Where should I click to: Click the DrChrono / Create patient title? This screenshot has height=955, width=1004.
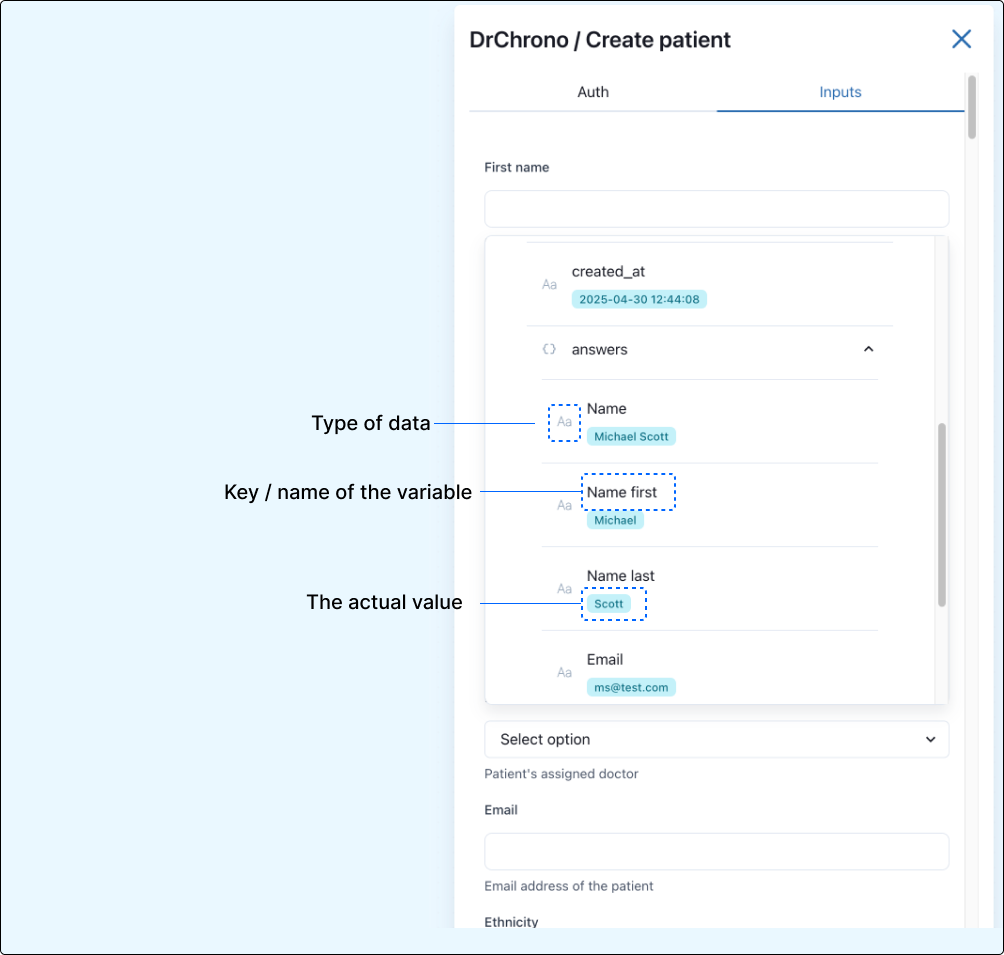599,40
